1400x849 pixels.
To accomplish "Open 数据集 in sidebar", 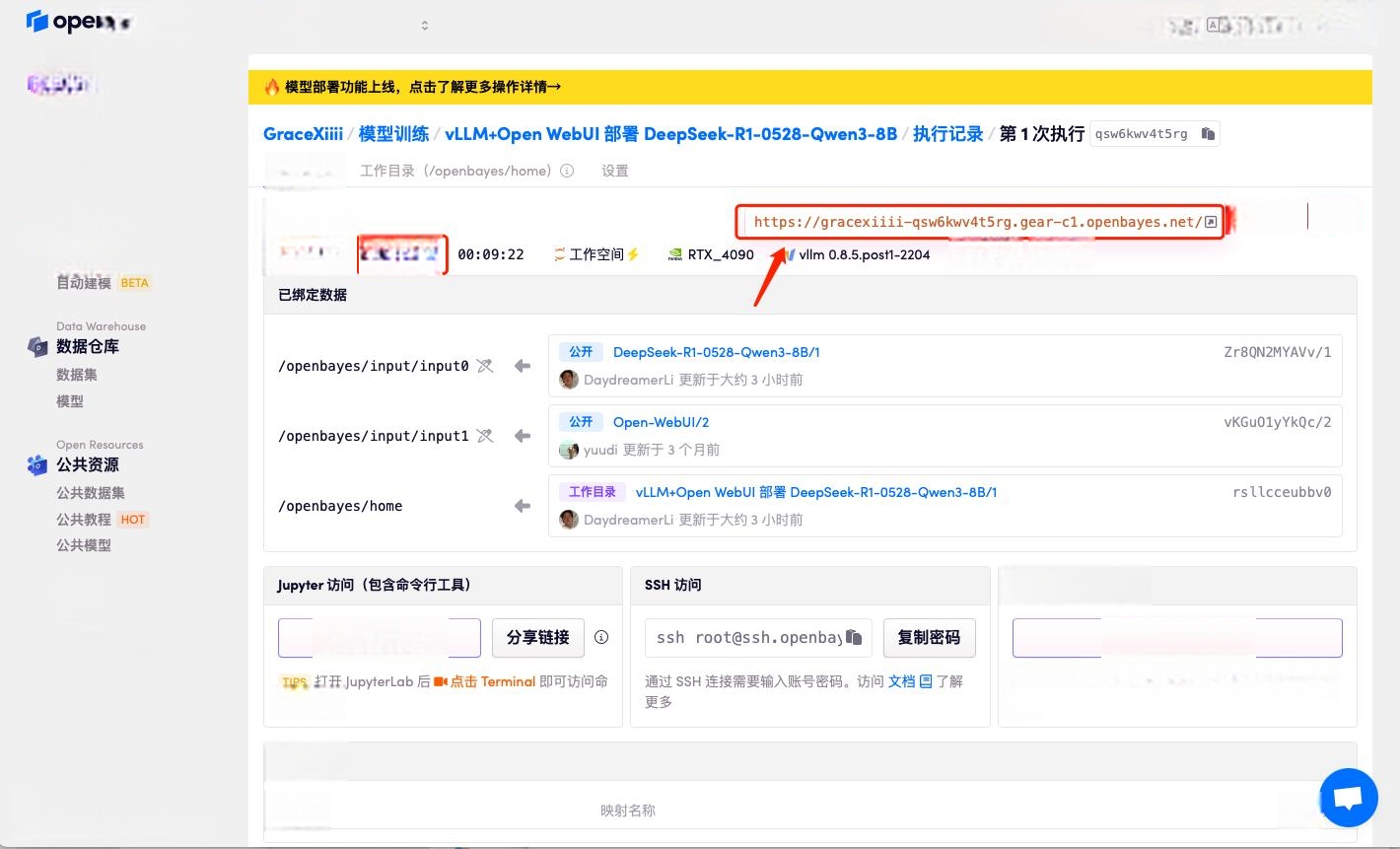I will click(x=77, y=375).
